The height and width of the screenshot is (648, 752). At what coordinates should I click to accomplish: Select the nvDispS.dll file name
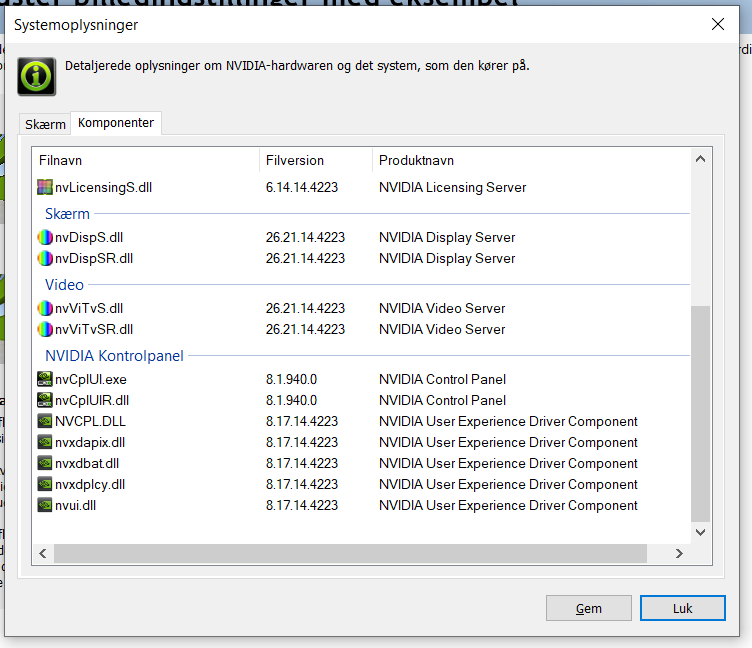pos(89,237)
